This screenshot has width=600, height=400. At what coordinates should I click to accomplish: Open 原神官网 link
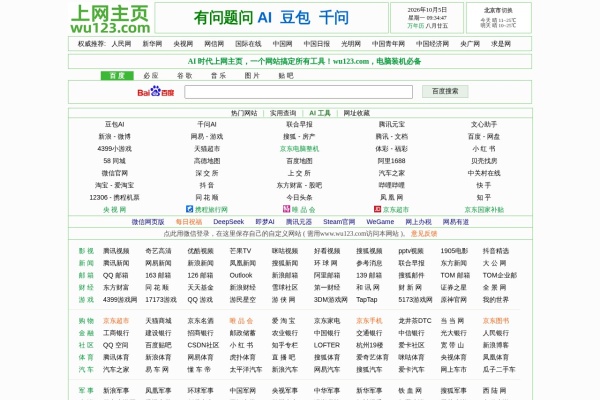point(453,300)
